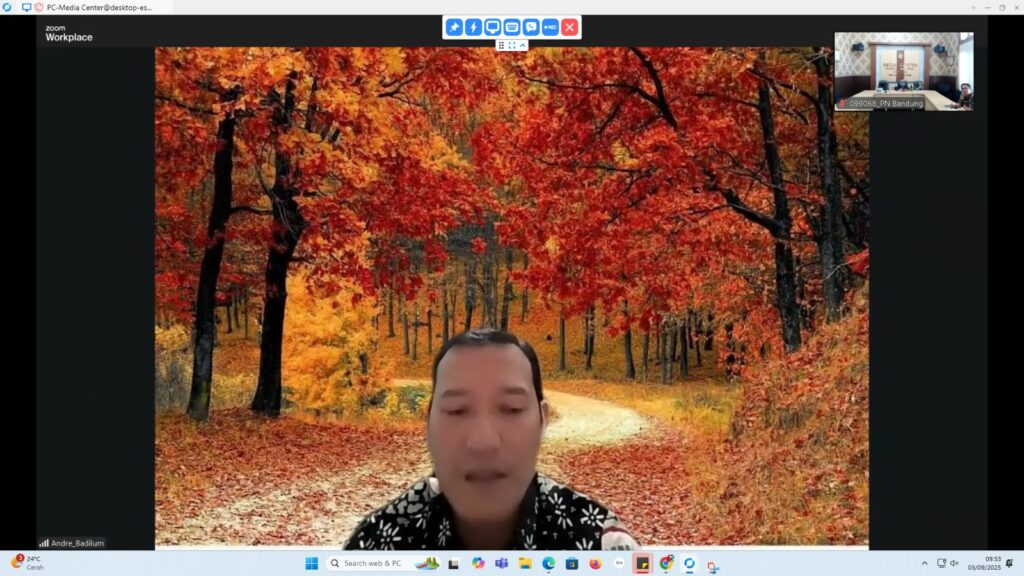Open the Windows Start menu

(x=312, y=563)
